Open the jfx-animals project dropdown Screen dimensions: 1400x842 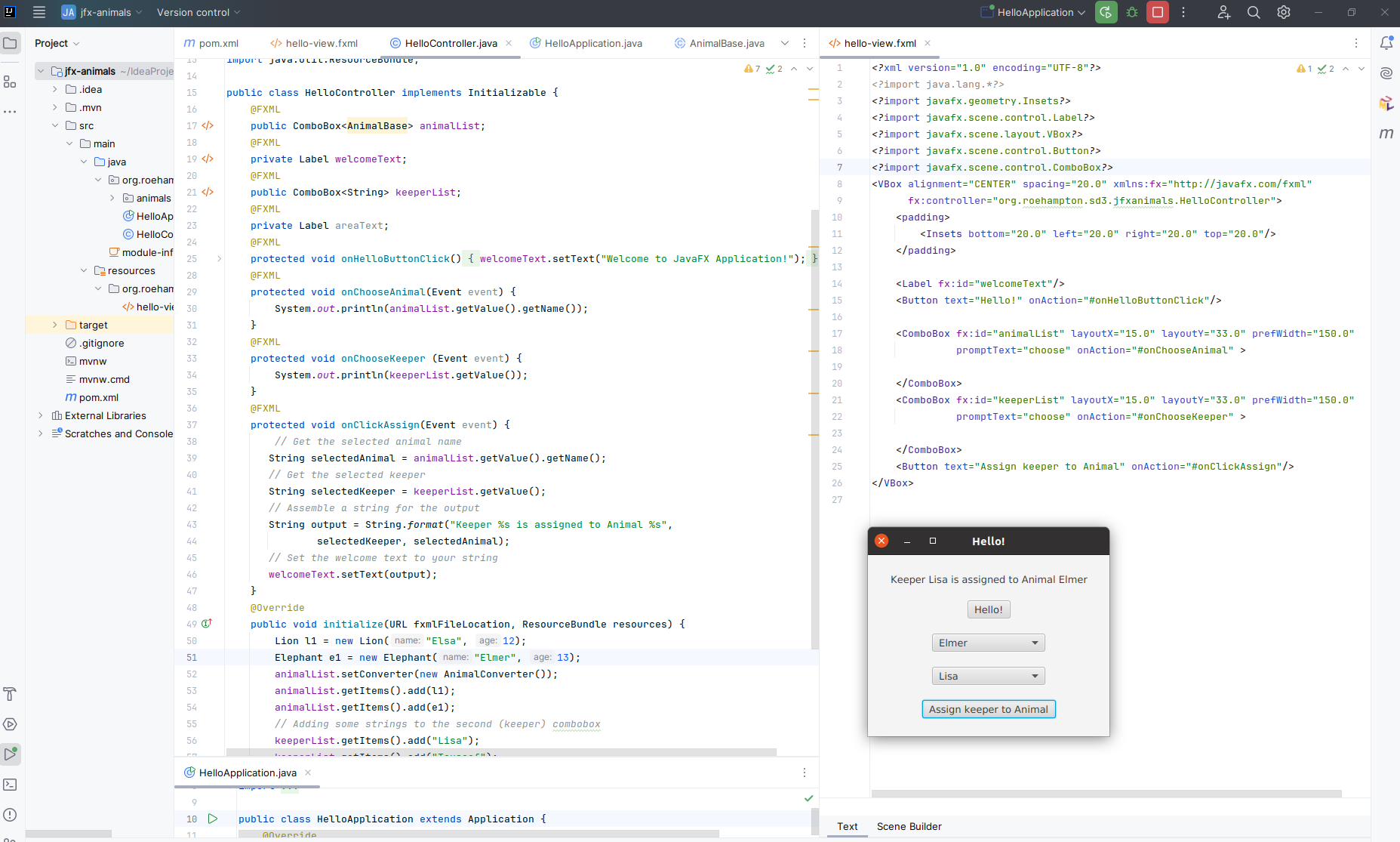102,12
